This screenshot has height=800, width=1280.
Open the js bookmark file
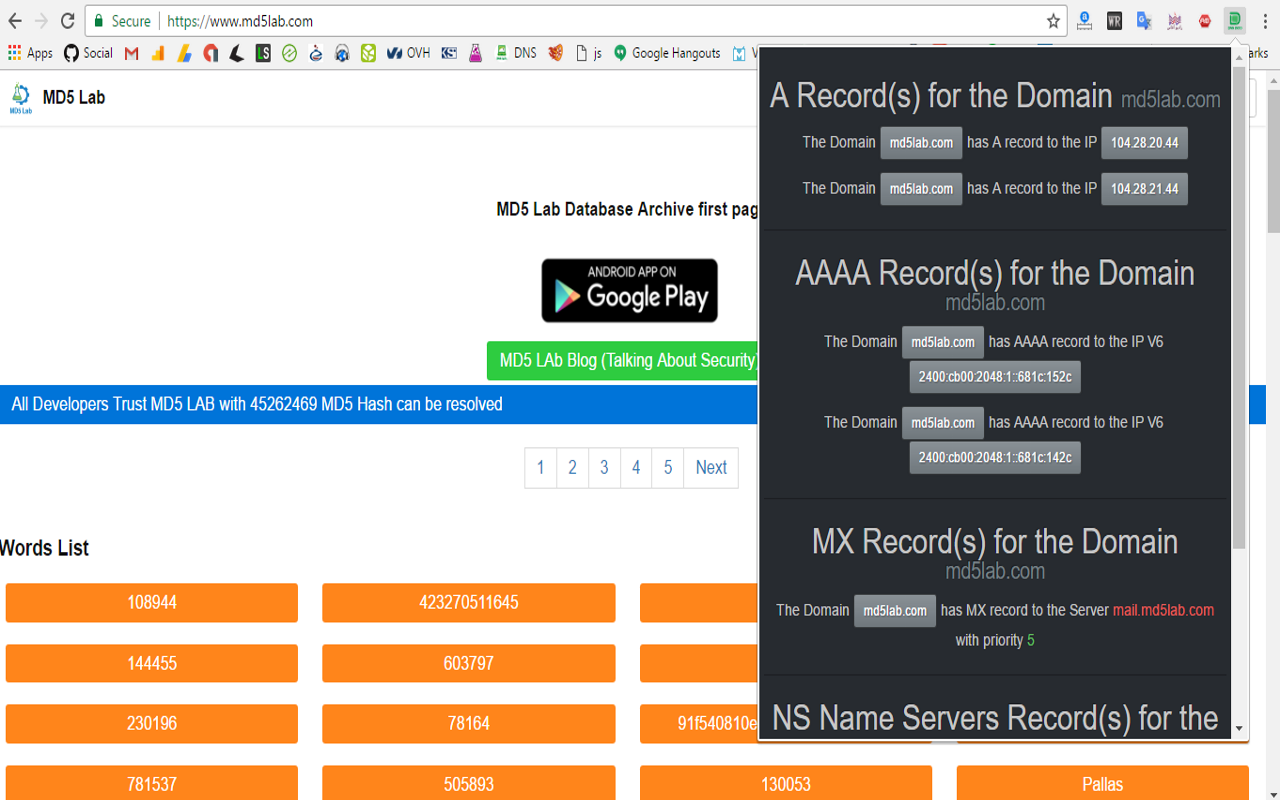(x=588, y=53)
